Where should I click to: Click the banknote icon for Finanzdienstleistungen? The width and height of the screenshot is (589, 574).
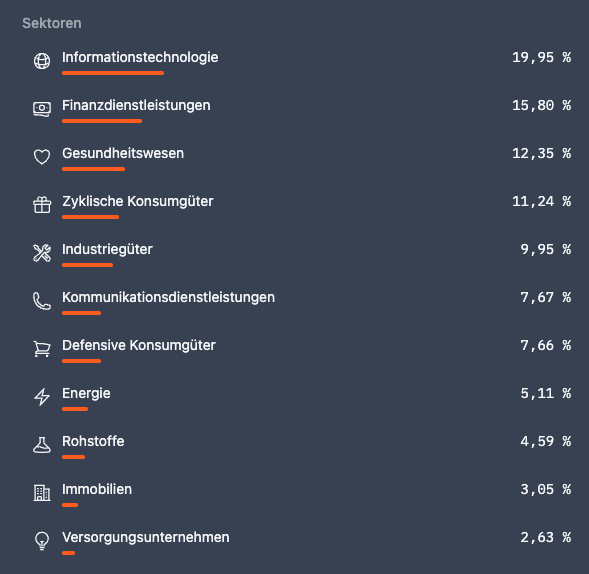pos(42,109)
